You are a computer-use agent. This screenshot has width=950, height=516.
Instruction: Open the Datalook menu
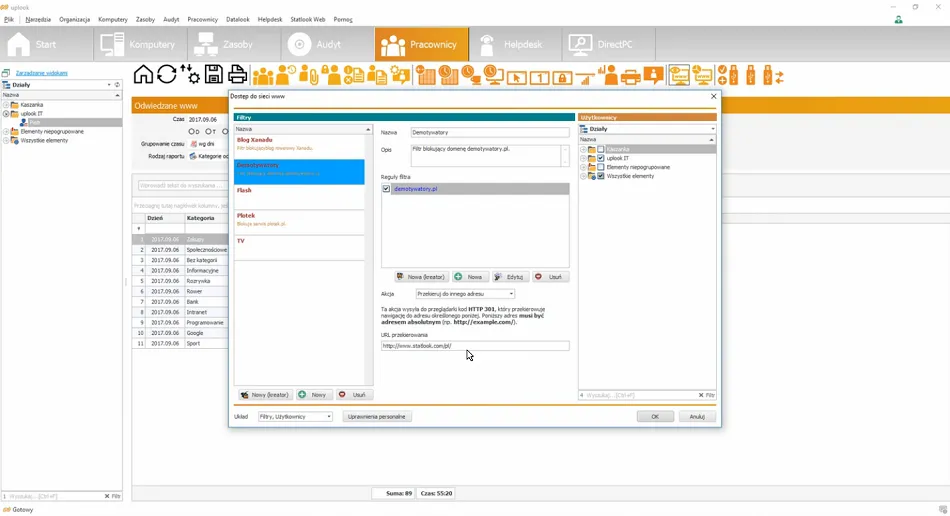click(237, 19)
